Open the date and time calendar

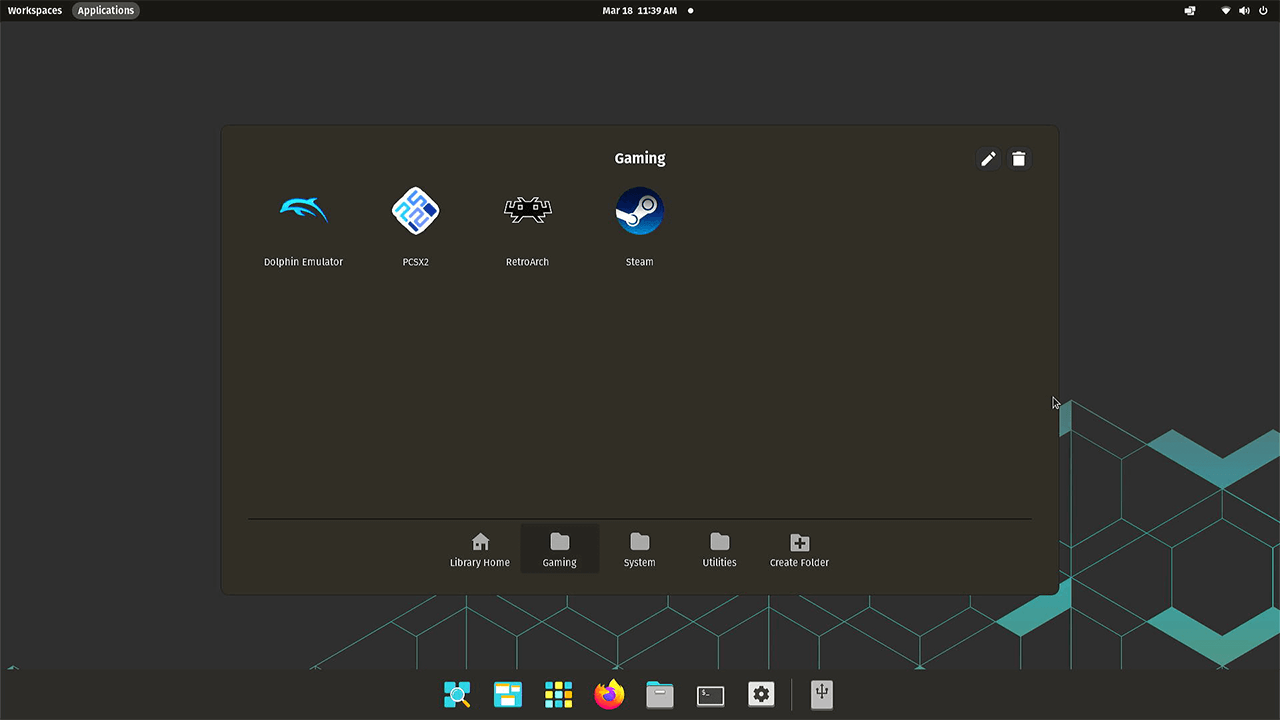click(x=640, y=10)
